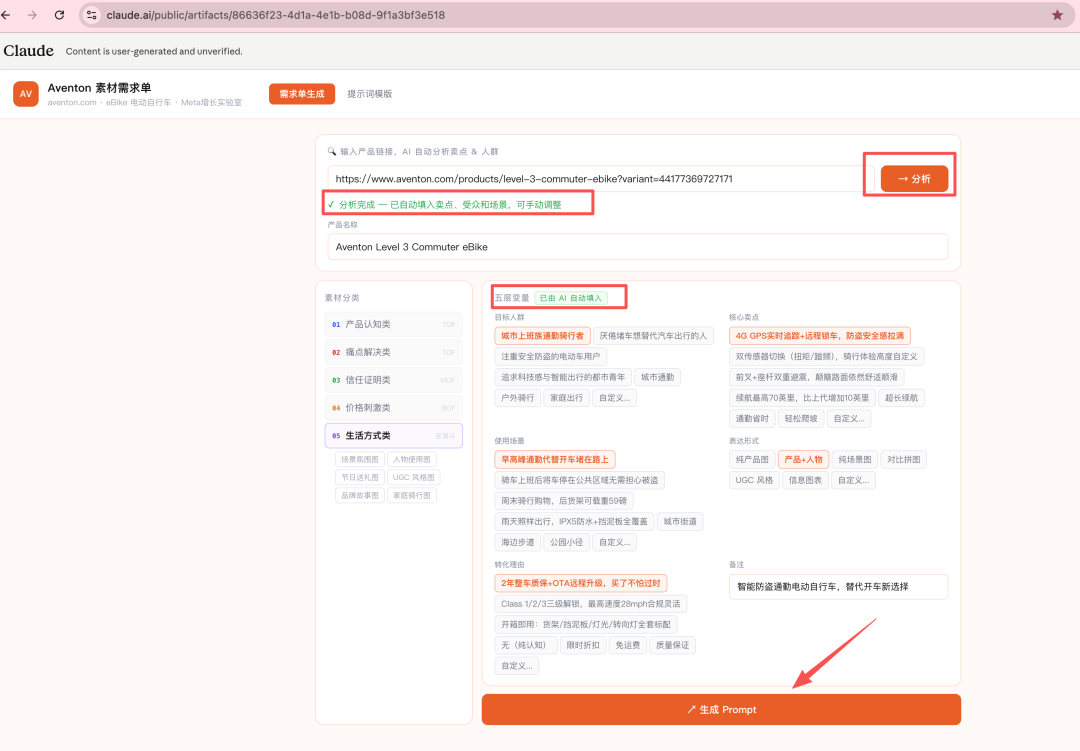Toggle the 超长续航 chip

(901, 398)
